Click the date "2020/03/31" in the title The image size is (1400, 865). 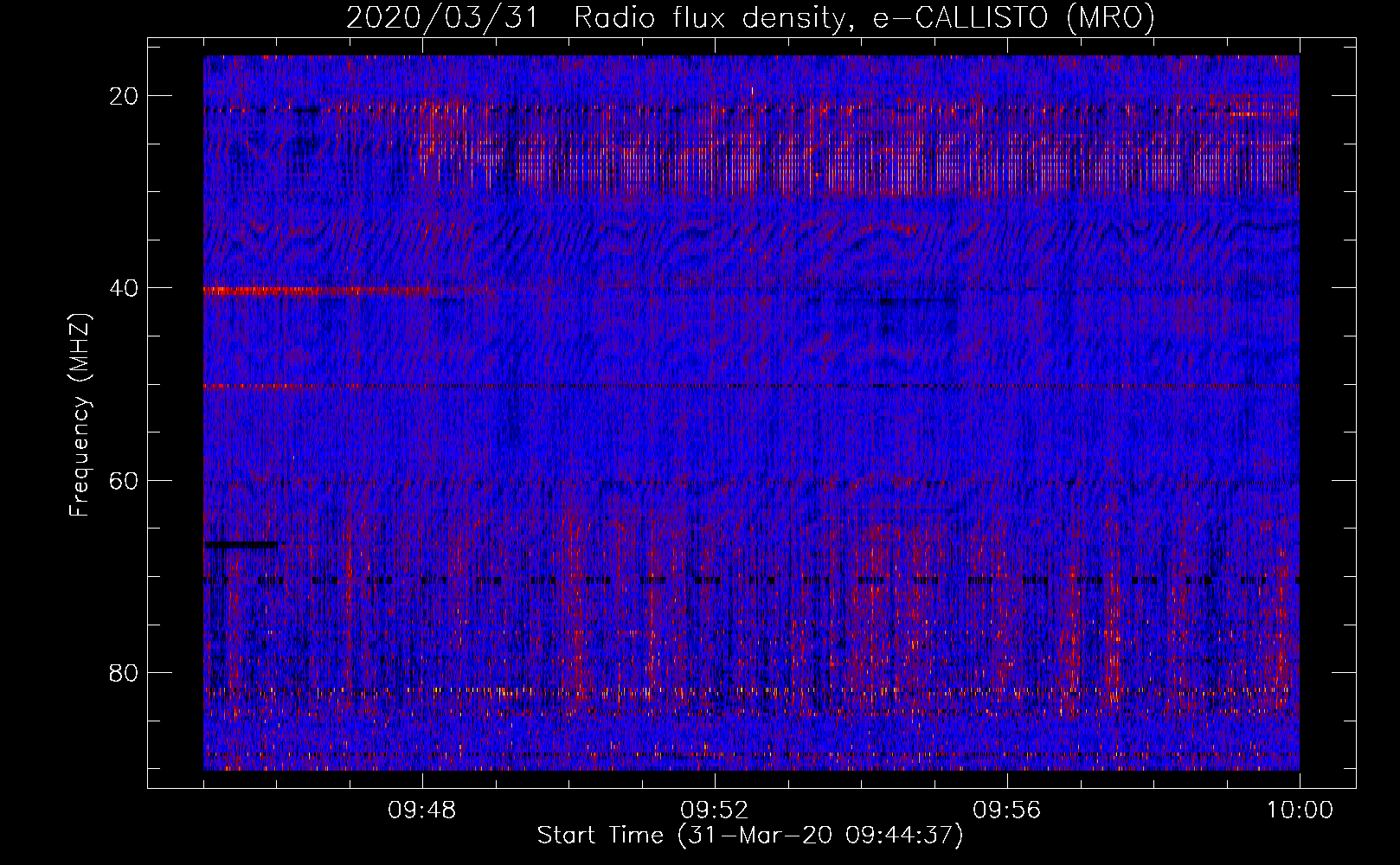(441, 18)
